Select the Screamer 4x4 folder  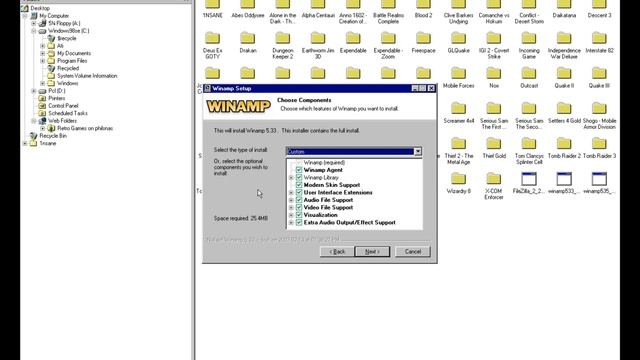(x=458, y=113)
